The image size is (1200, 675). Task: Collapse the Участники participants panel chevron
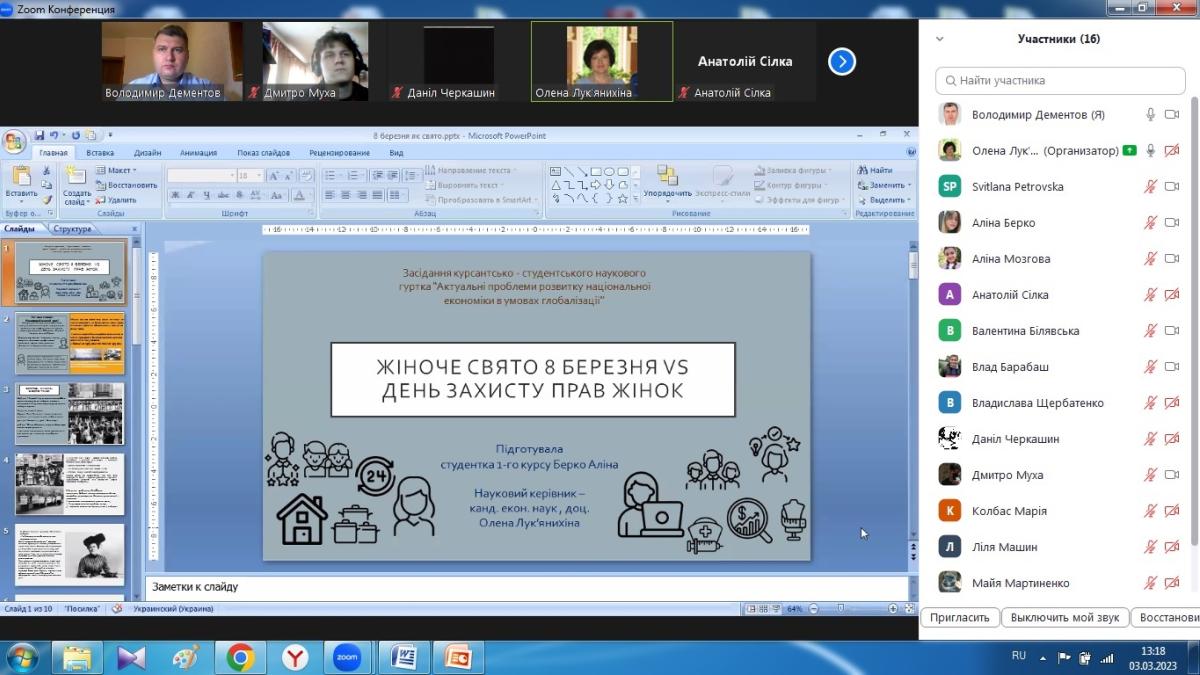click(939, 39)
